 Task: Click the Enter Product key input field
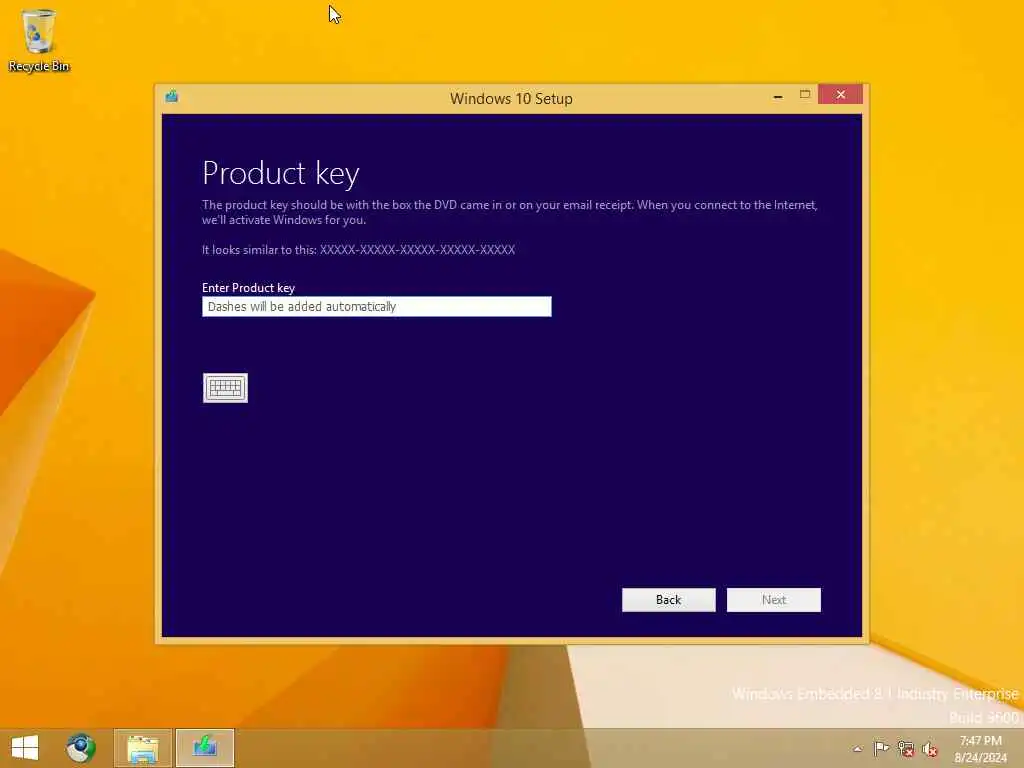click(377, 306)
